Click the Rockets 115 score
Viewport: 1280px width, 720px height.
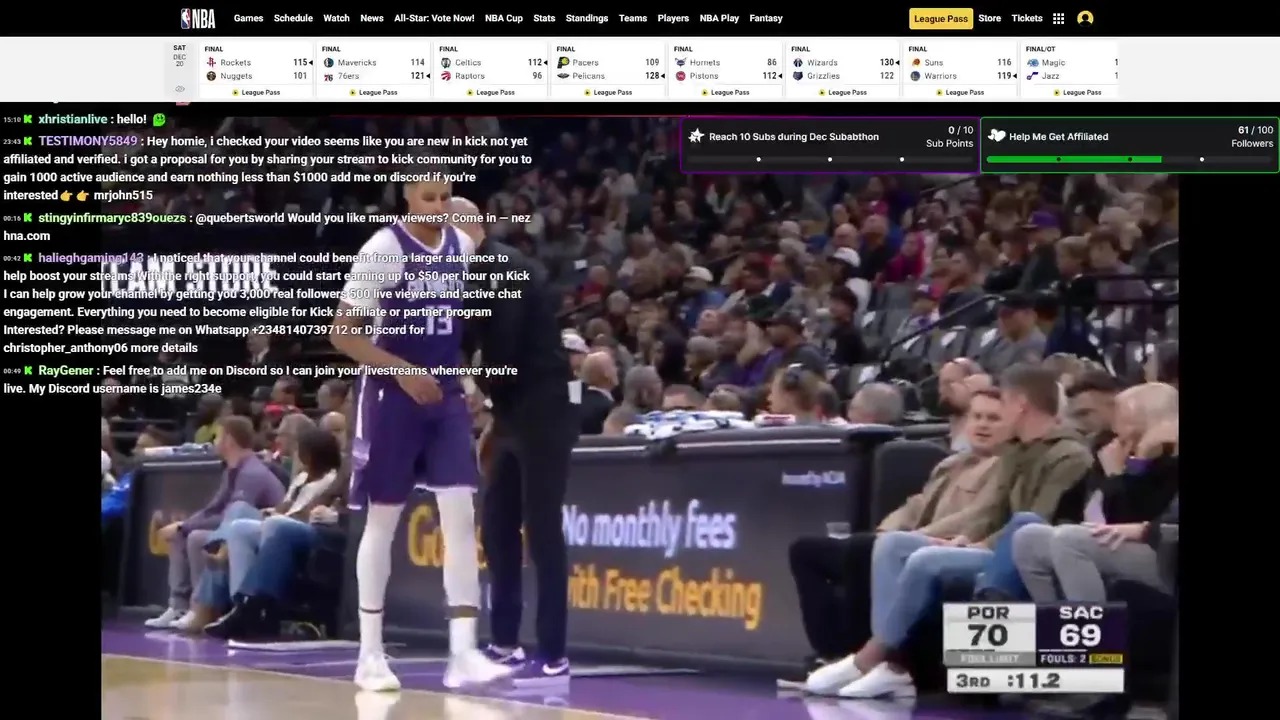click(x=300, y=62)
